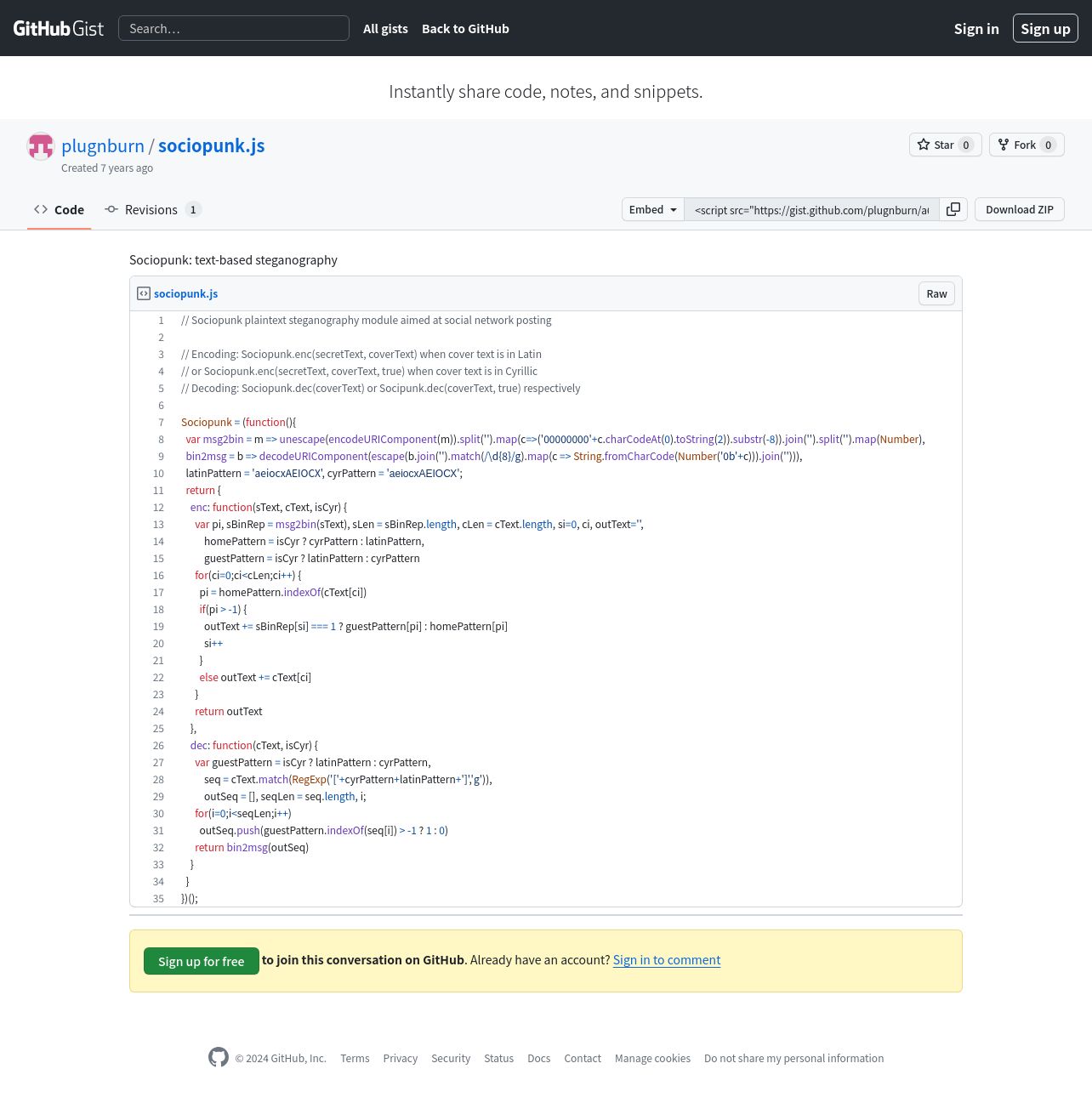Download the gist as ZIP
1092x1103 pixels.
click(x=1020, y=209)
